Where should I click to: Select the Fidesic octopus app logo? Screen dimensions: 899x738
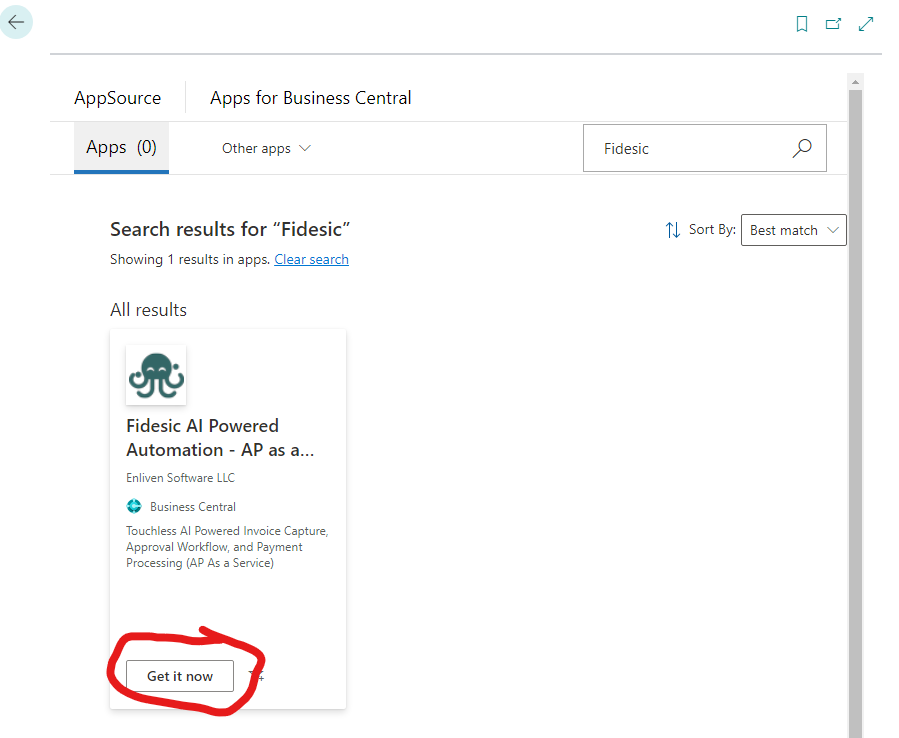pyautogui.click(x=155, y=375)
